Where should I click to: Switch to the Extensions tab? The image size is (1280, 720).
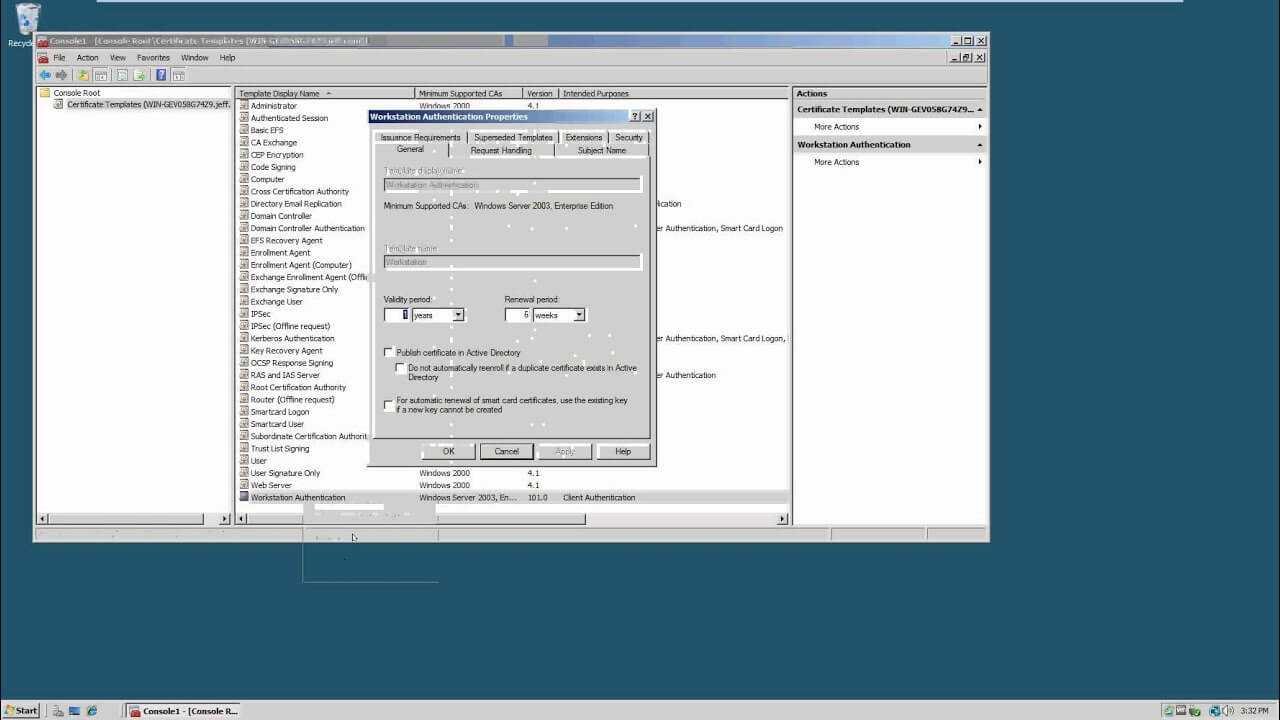(x=583, y=137)
